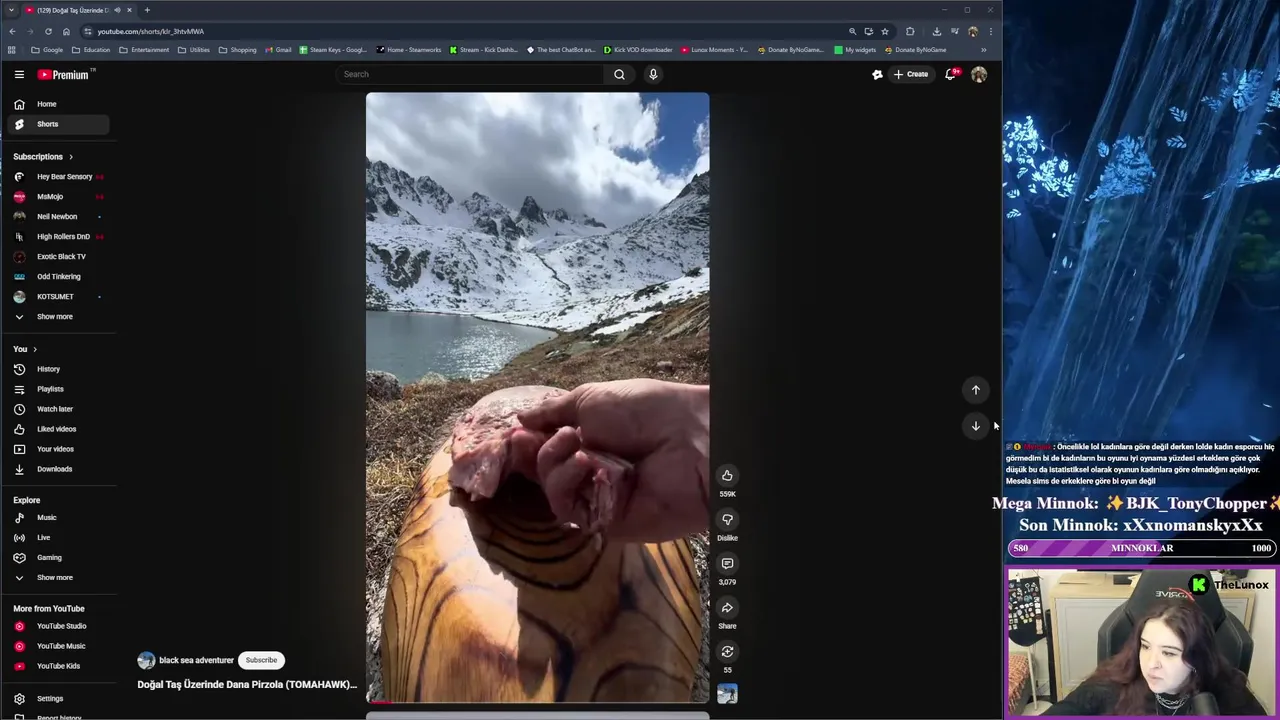Image resolution: width=1280 pixels, height=720 pixels.
Task: Click the Shorts video to pause
Action: 537,397
